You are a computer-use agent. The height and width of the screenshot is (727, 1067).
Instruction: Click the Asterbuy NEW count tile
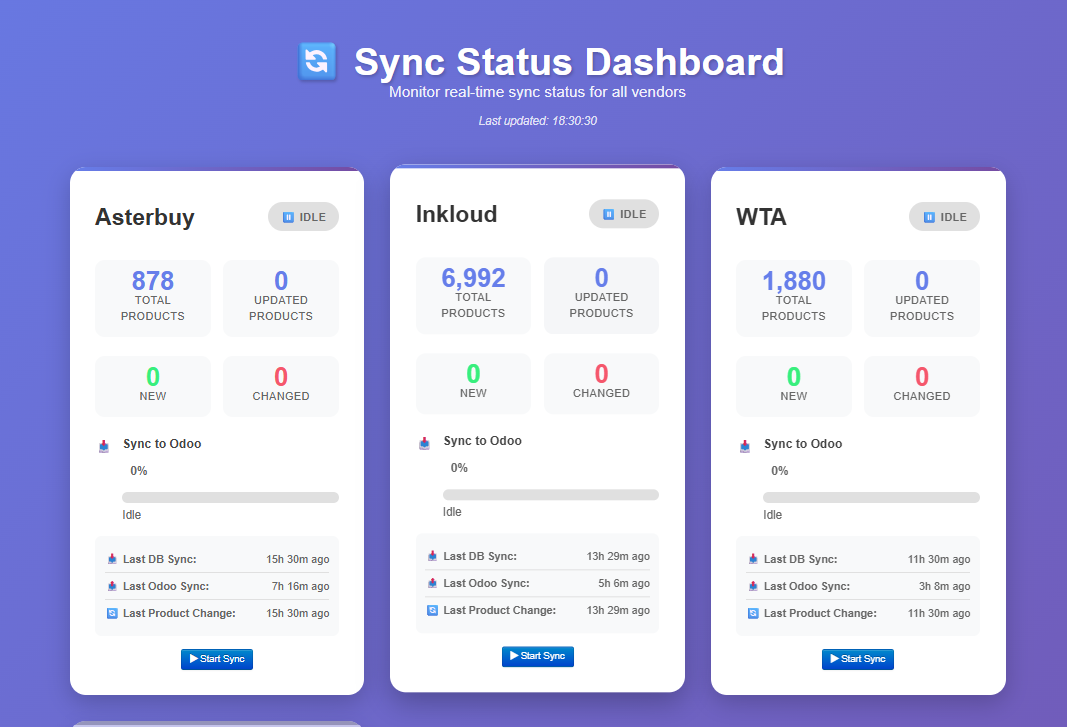pos(153,386)
